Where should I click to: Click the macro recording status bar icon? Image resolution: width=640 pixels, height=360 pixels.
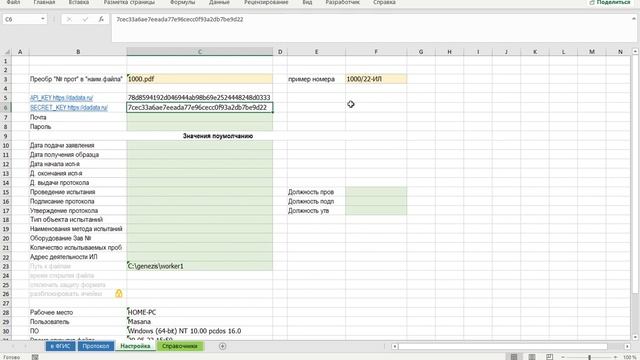click(35, 357)
